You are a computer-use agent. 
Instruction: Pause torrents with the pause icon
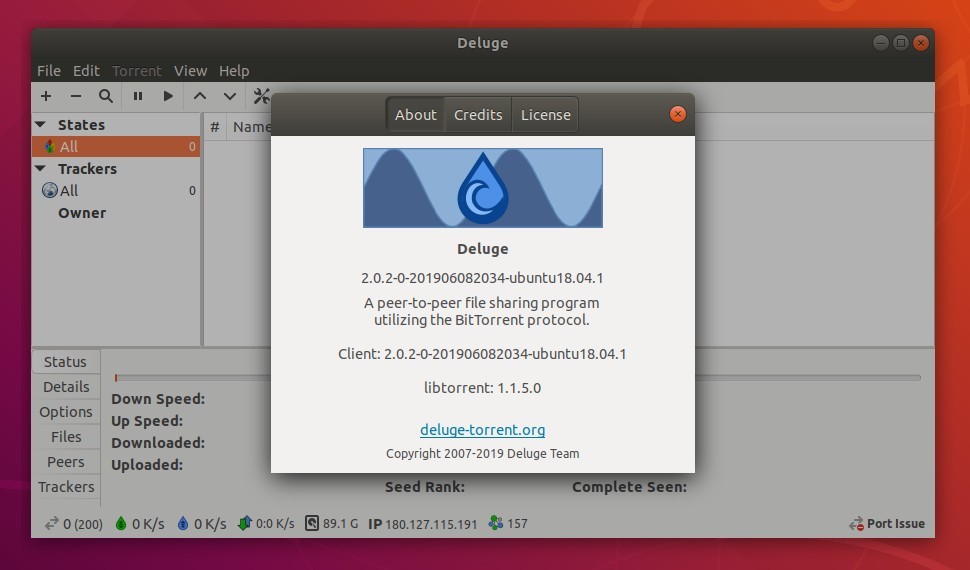[x=137, y=96]
